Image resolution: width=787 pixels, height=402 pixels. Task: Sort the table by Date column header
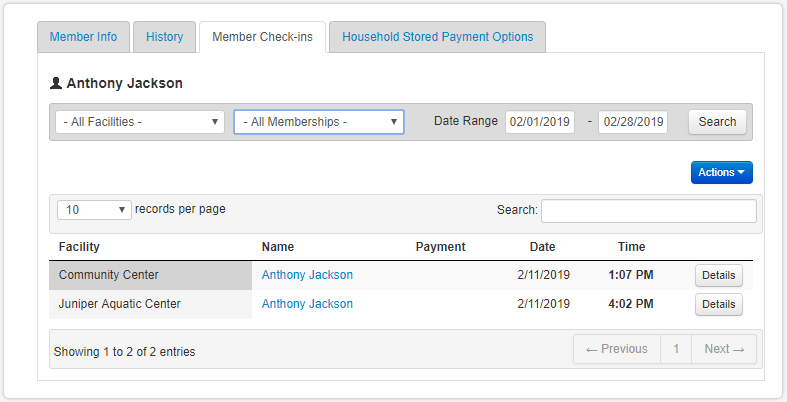tap(542, 247)
